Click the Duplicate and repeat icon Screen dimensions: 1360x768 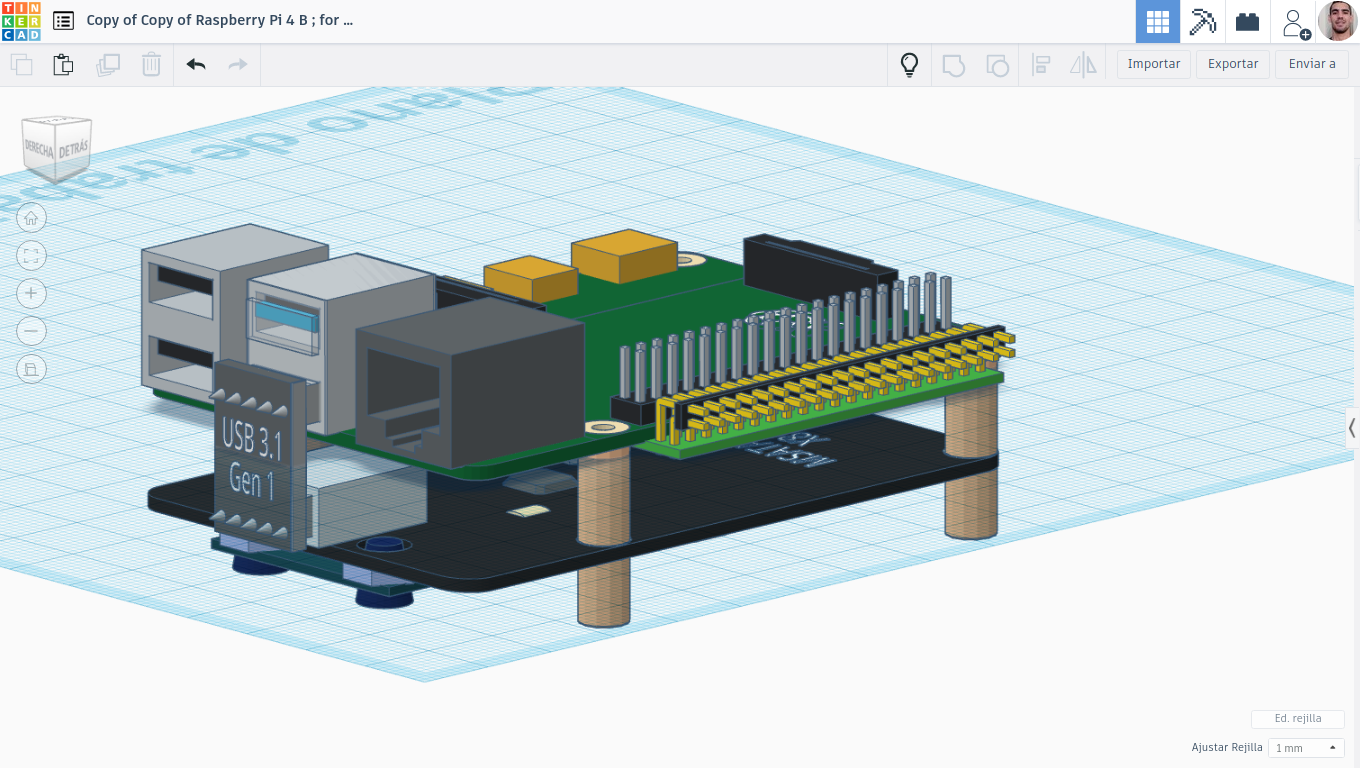tap(107, 65)
